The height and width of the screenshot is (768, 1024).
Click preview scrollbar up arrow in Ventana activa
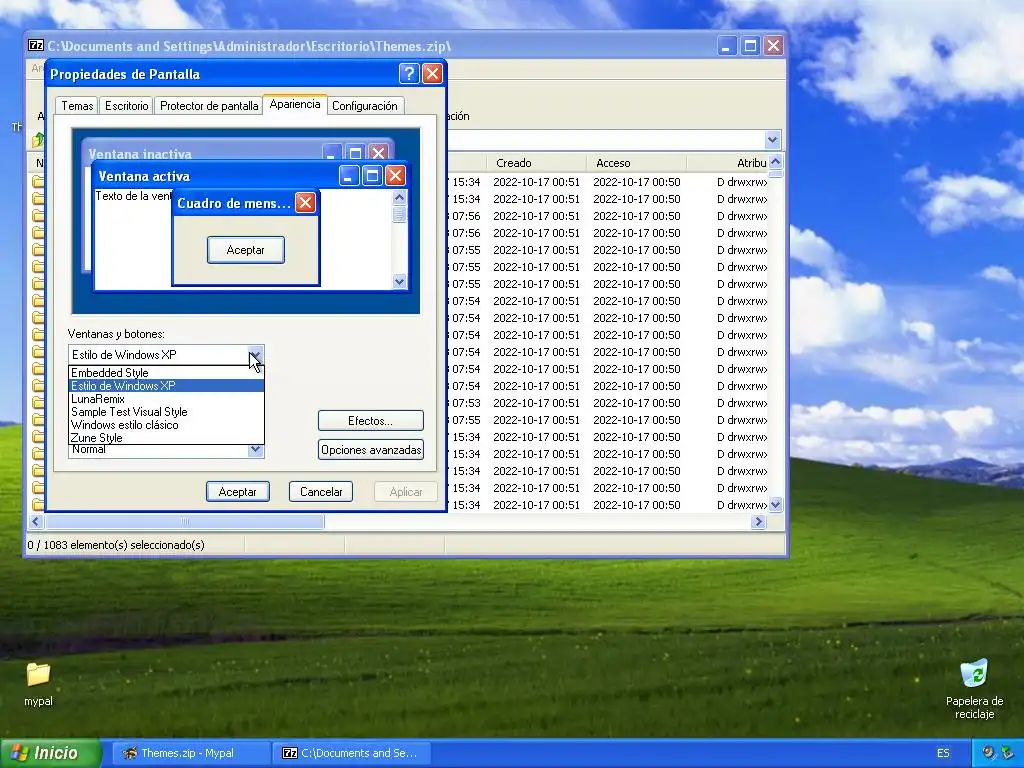click(399, 197)
